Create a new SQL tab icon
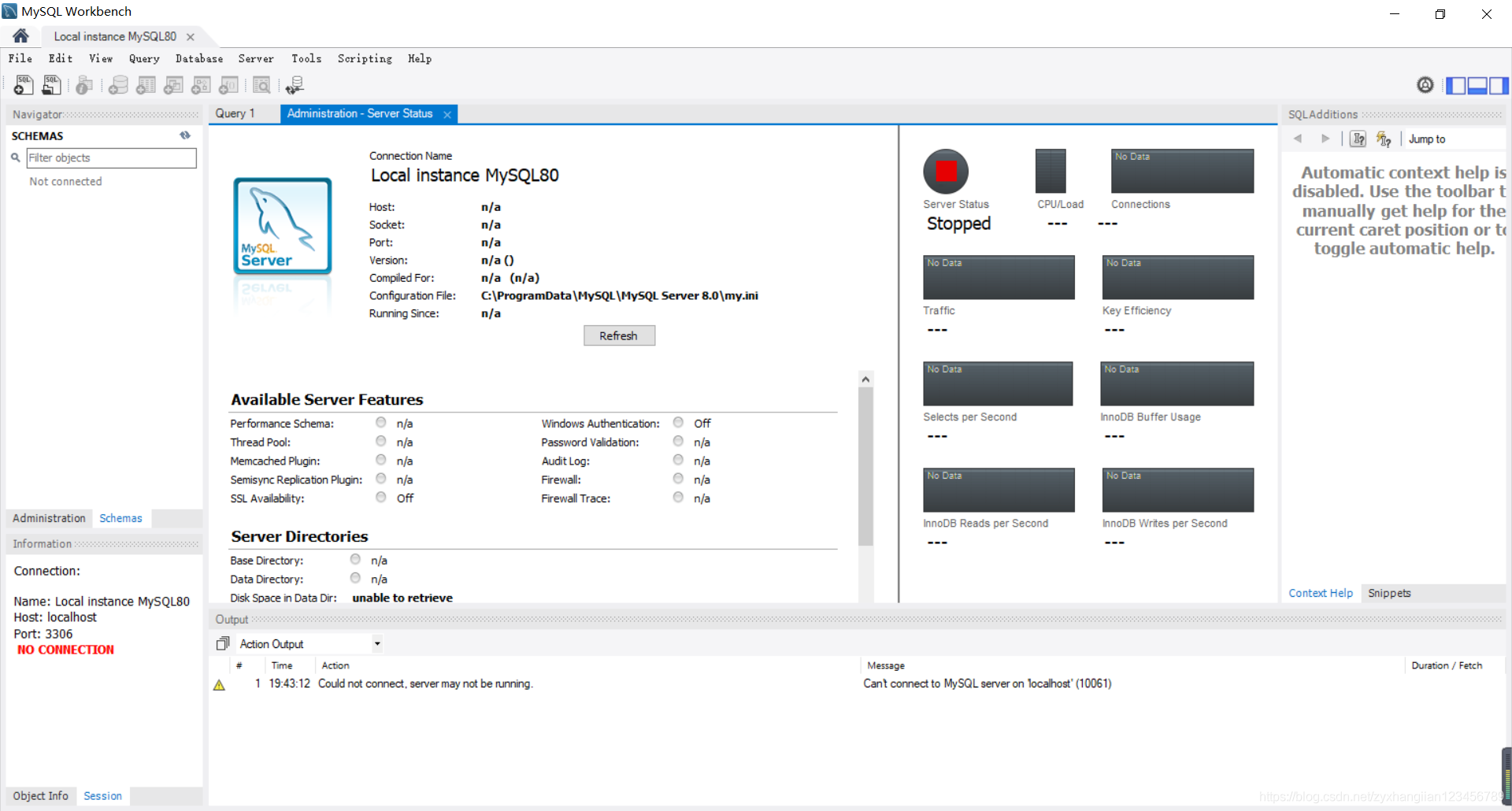1512x811 pixels. (24, 85)
